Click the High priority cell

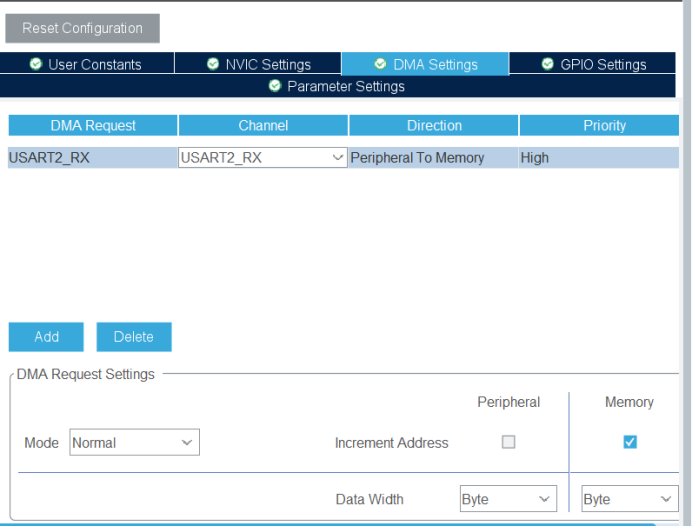pyautogui.click(x=599, y=158)
